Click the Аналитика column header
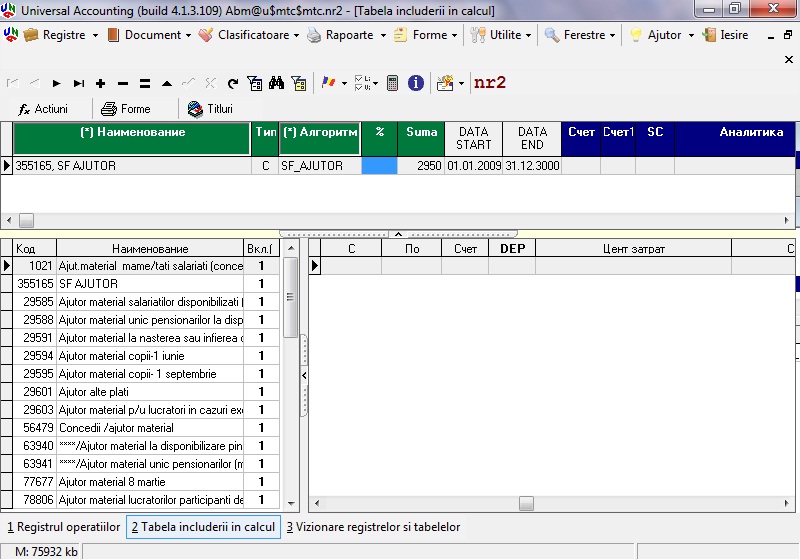 (x=735, y=138)
